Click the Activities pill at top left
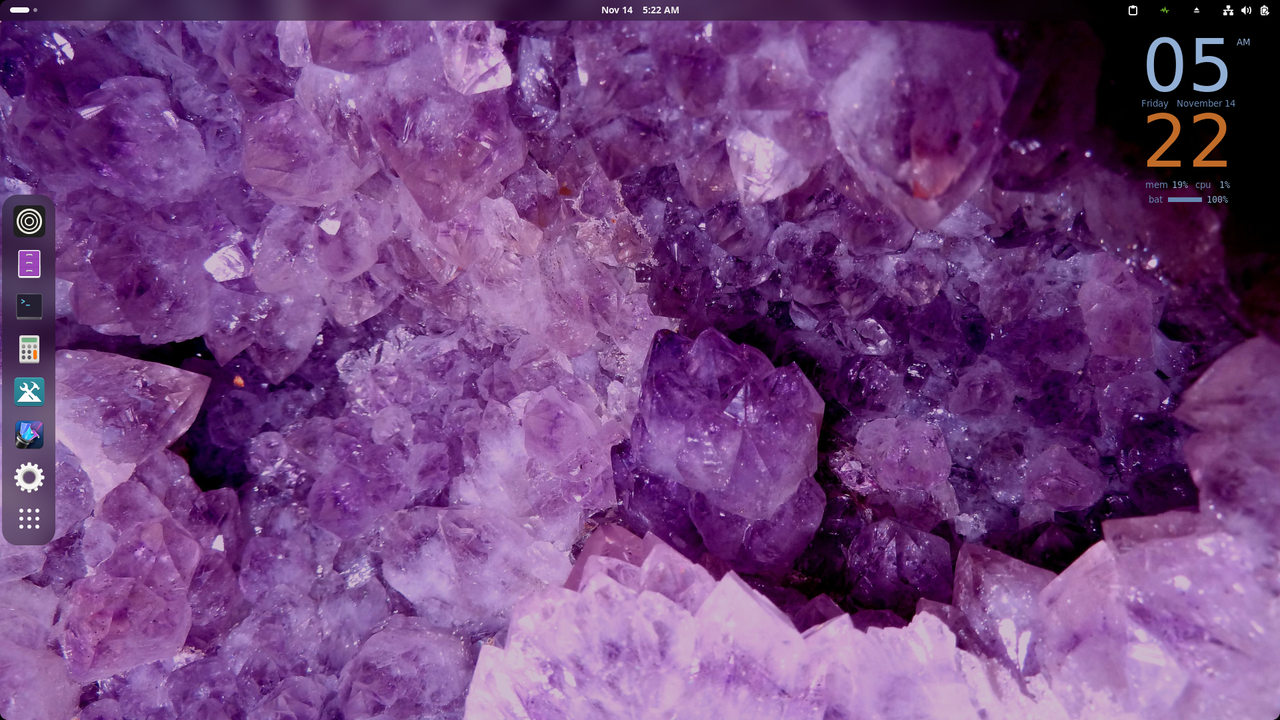 tap(20, 10)
